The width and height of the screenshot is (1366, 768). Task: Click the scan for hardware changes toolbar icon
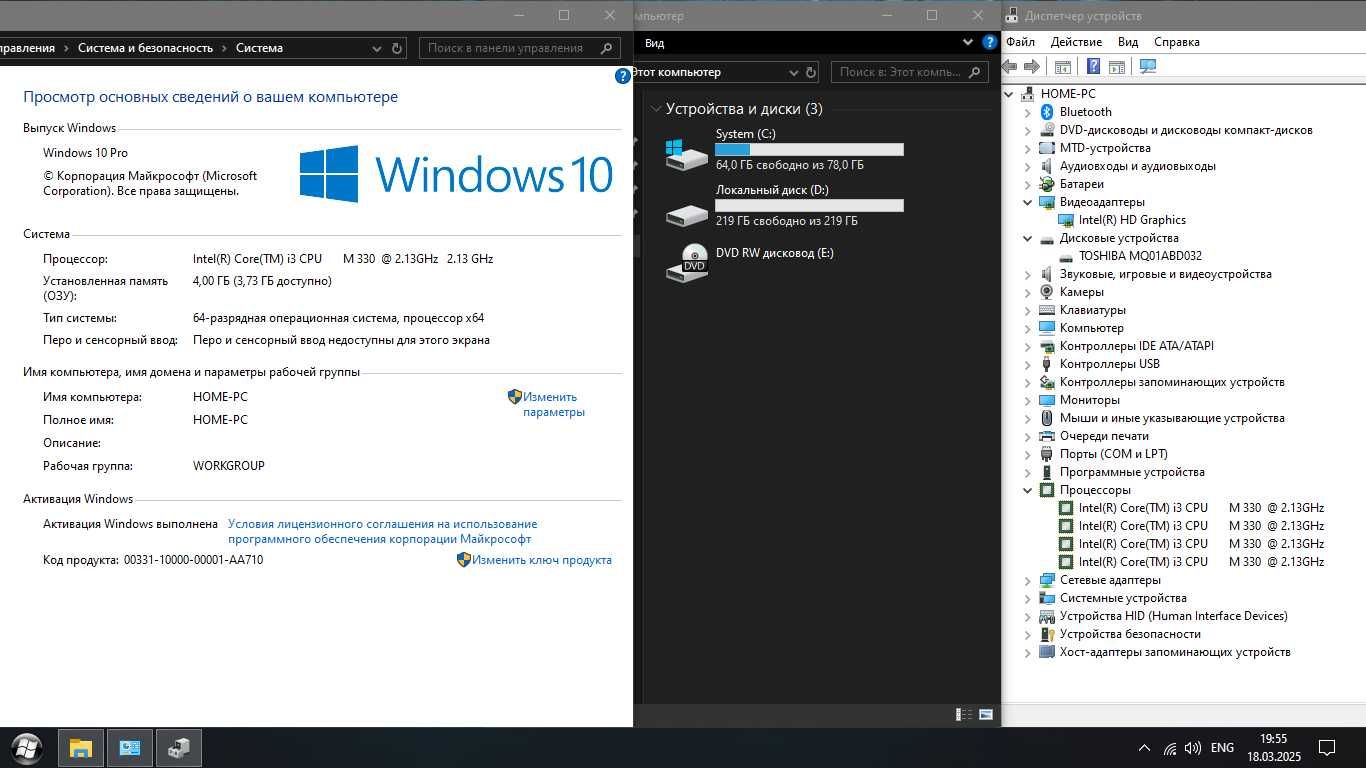tap(1148, 66)
